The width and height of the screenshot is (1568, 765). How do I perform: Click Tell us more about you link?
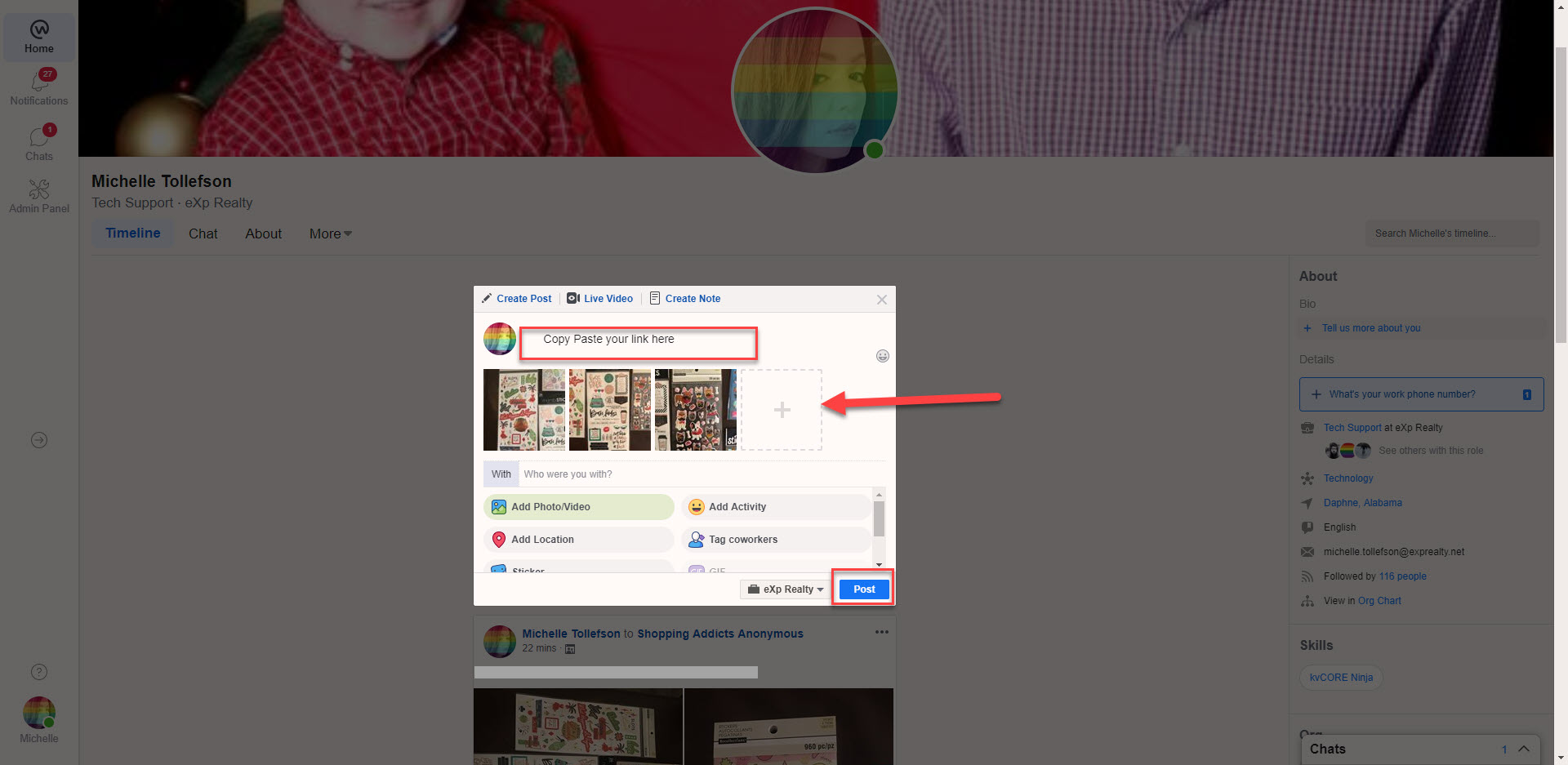click(x=1371, y=328)
